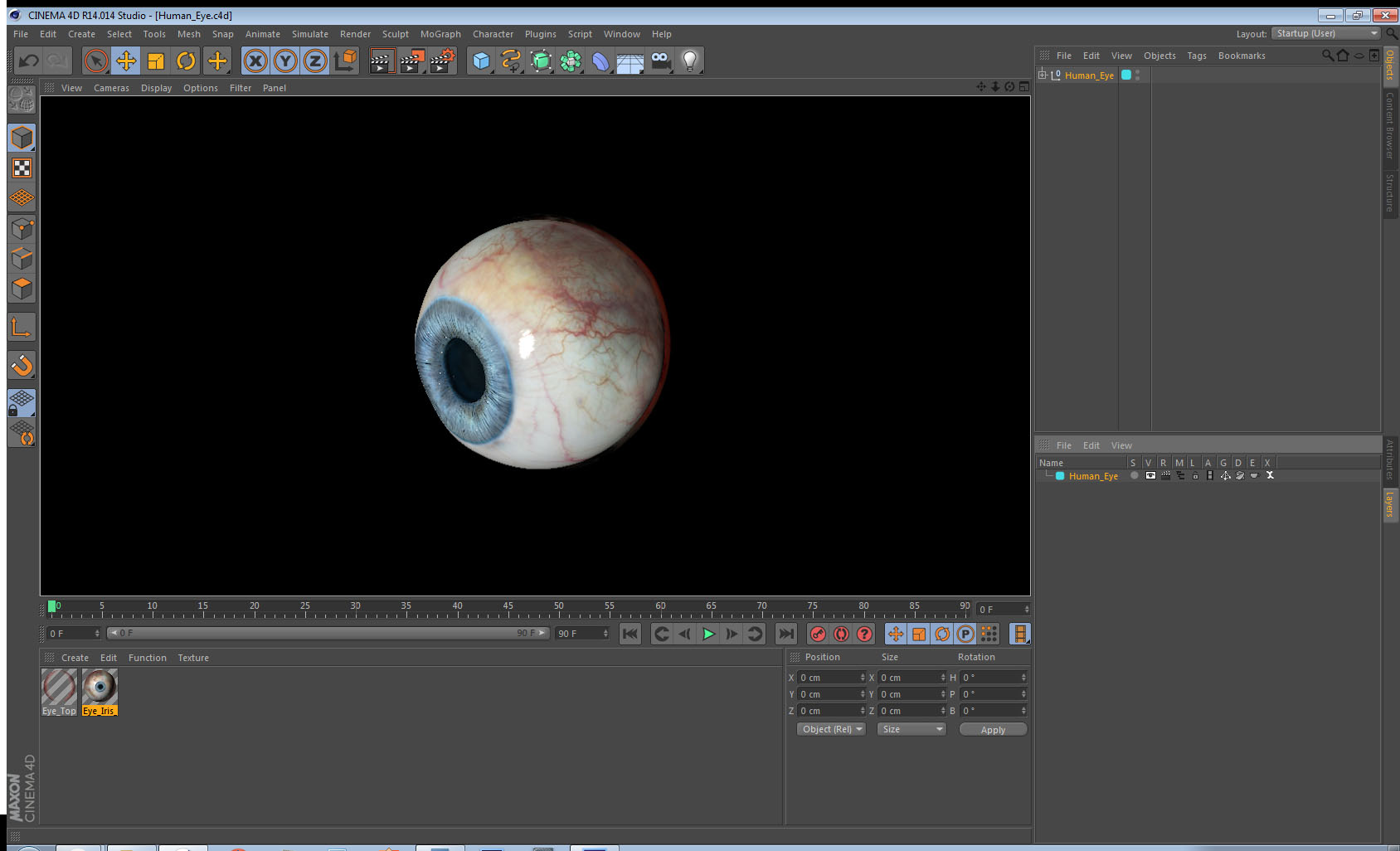Click the Human_Eye layer color swatch
Image resolution: width=1400 pixels, height=851 pixels.
[1060, 476]
